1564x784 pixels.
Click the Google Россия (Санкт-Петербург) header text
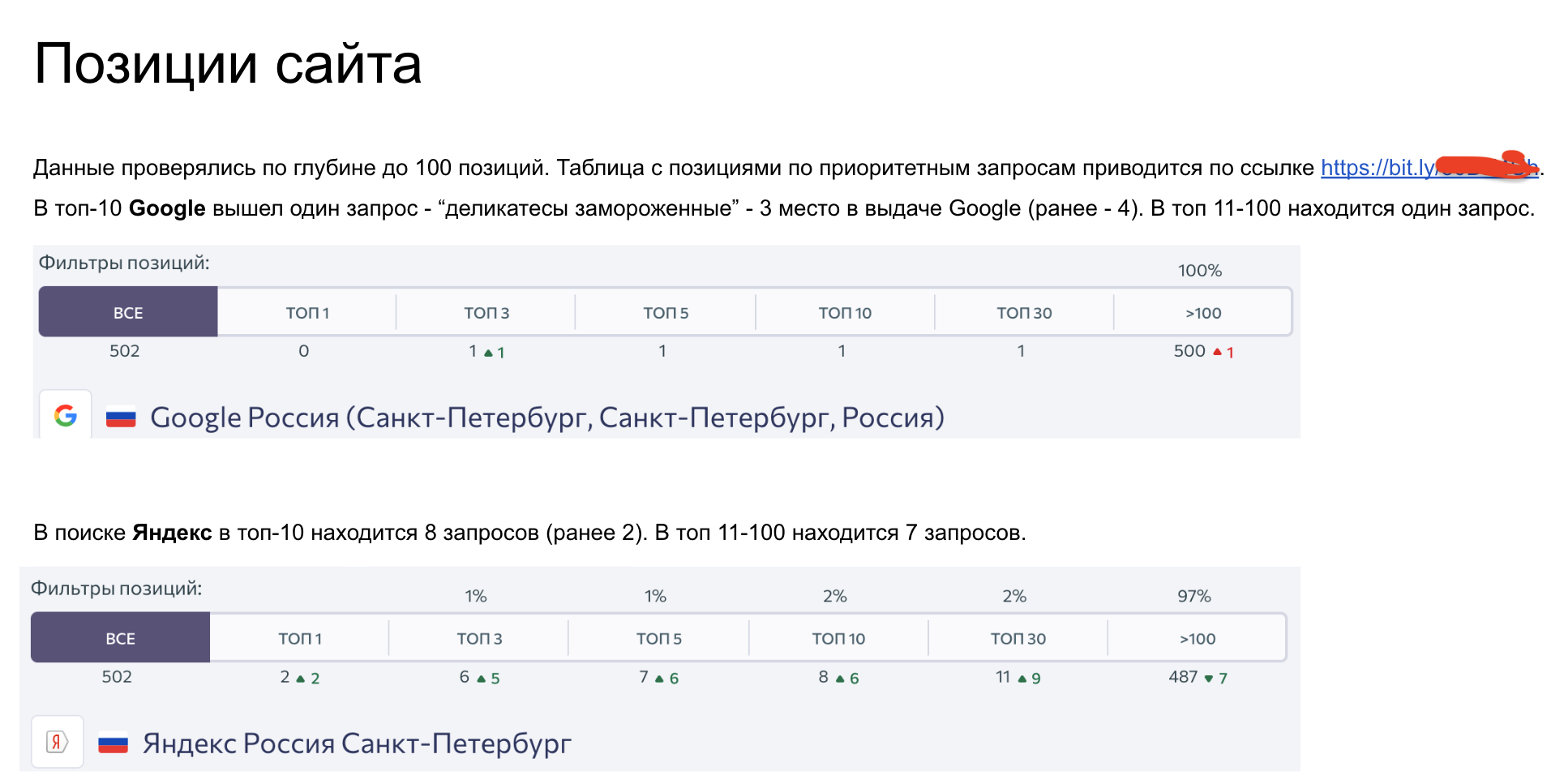click(547, 417)
